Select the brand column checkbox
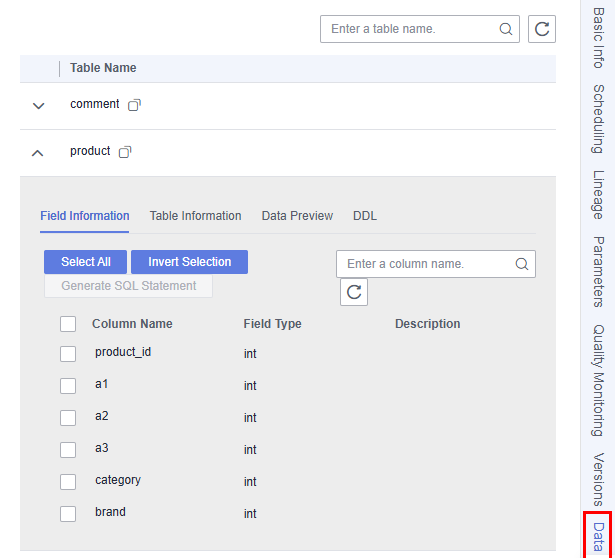 [x=68, y=514]
